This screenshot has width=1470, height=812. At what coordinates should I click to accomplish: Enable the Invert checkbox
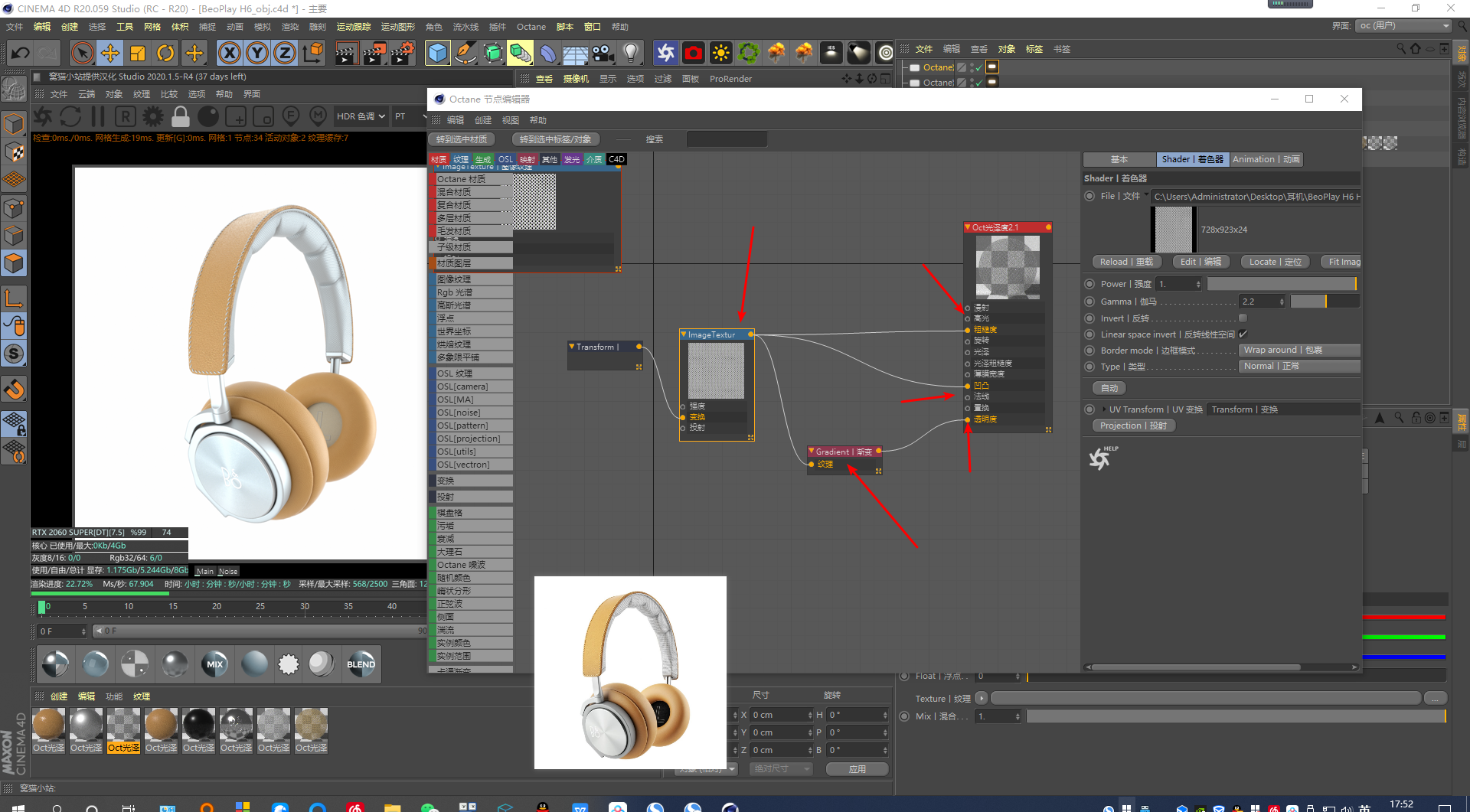(x=1243, y=318)
